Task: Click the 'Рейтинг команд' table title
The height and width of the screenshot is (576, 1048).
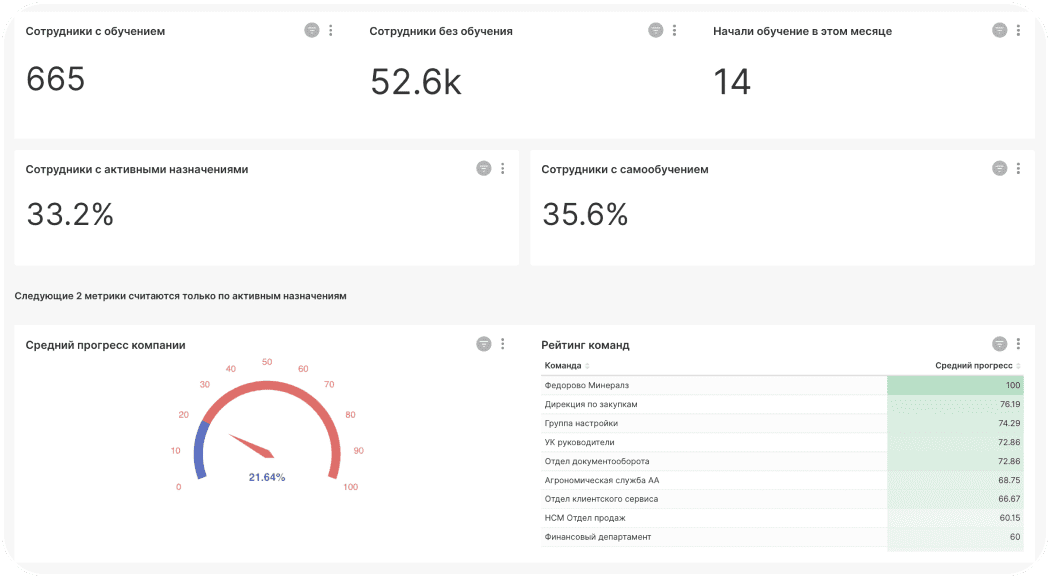Action: (x=585, y=345)
